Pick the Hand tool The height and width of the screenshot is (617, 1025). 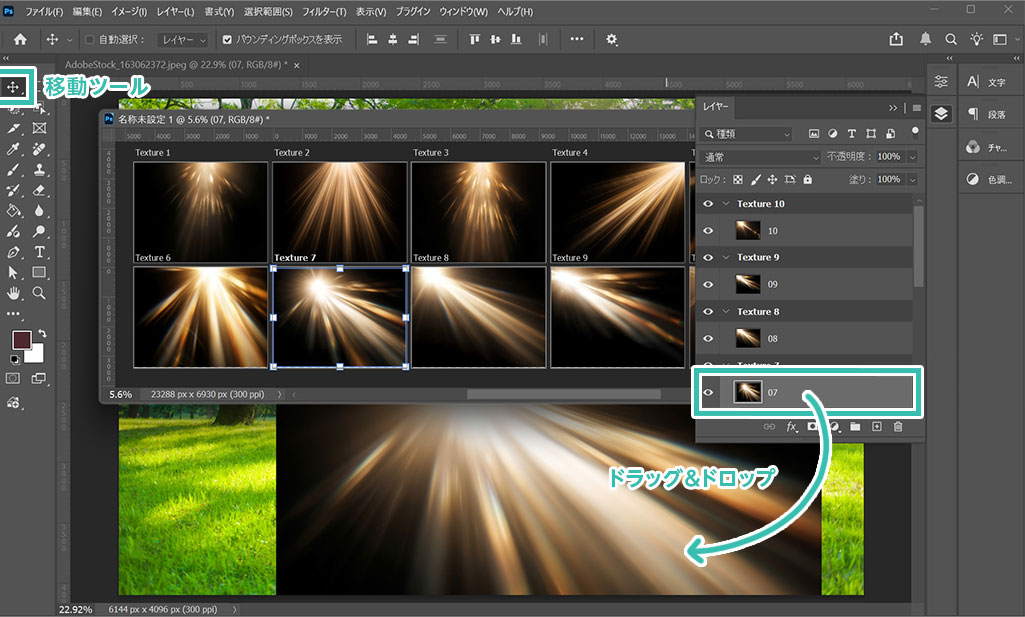tap(15, 293)
